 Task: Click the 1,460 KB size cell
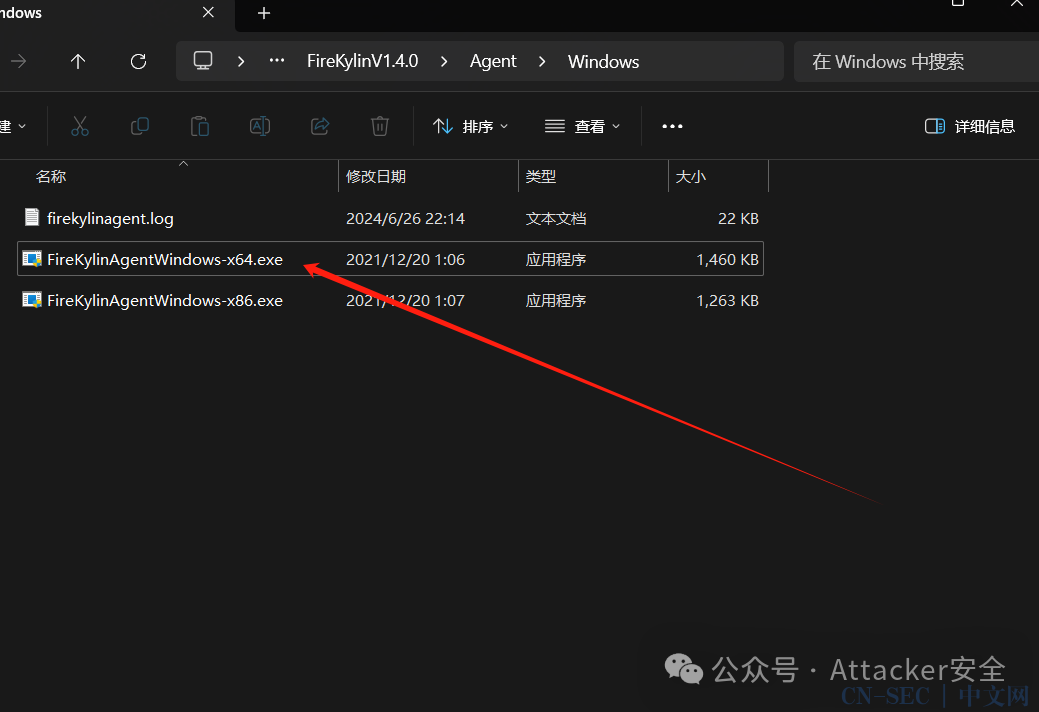pyautogui.click(x=728, y=260)
